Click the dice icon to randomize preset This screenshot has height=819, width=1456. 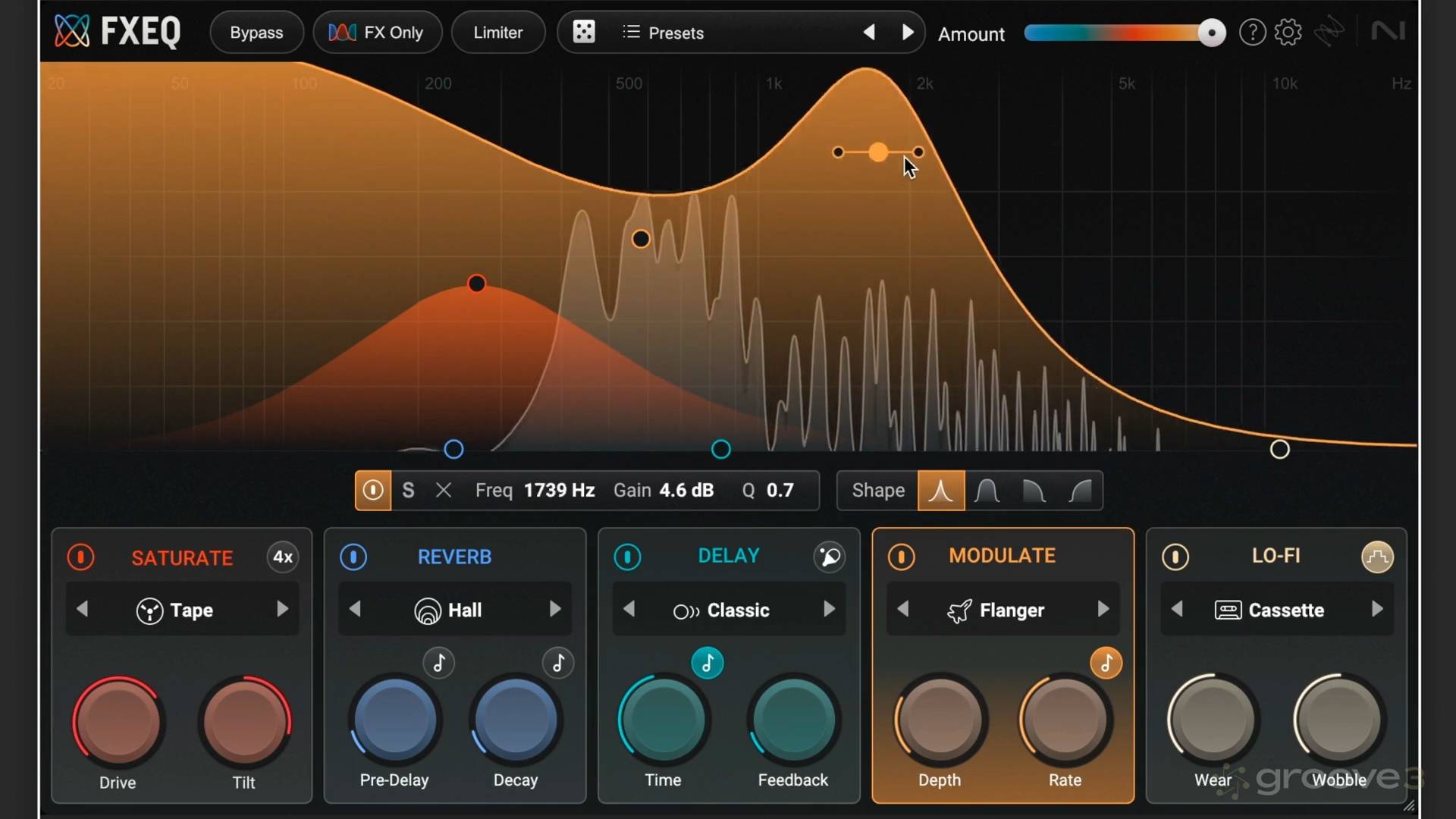584,32
